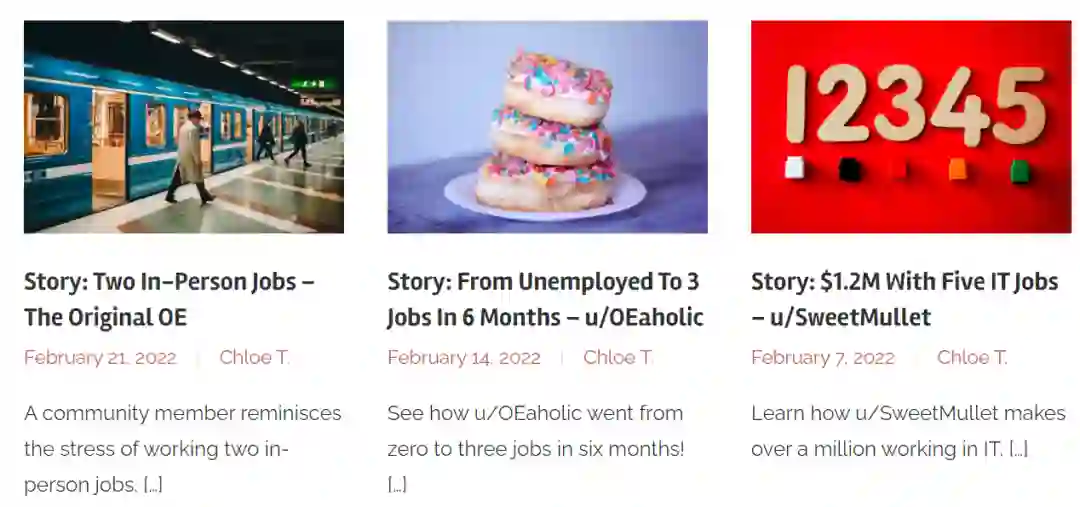Open 'Story: Two In-Person Jobs' title link
Screen dimensions: 1080x507
169,299
